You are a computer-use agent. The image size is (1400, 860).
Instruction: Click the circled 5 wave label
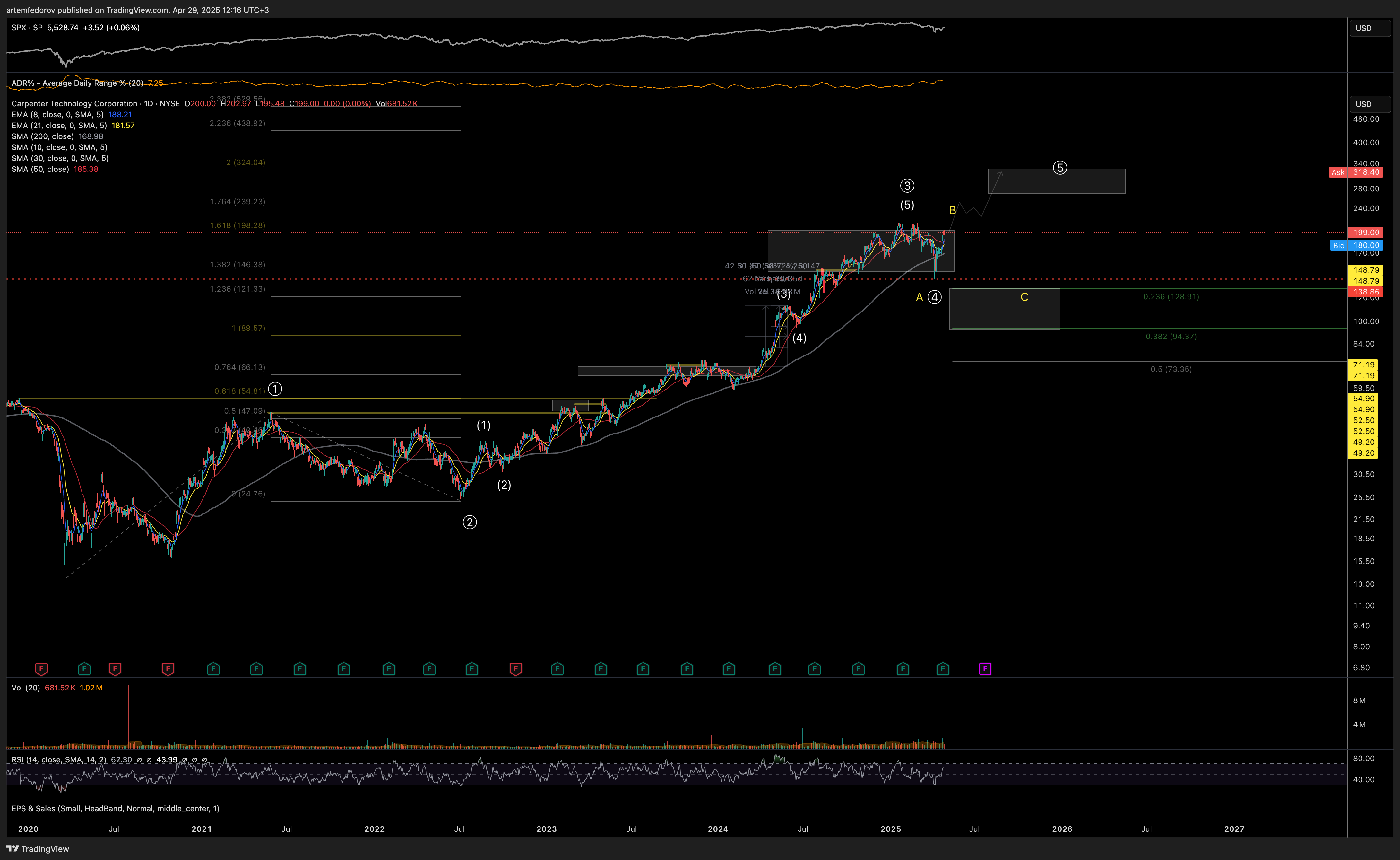pos(1059,168)
